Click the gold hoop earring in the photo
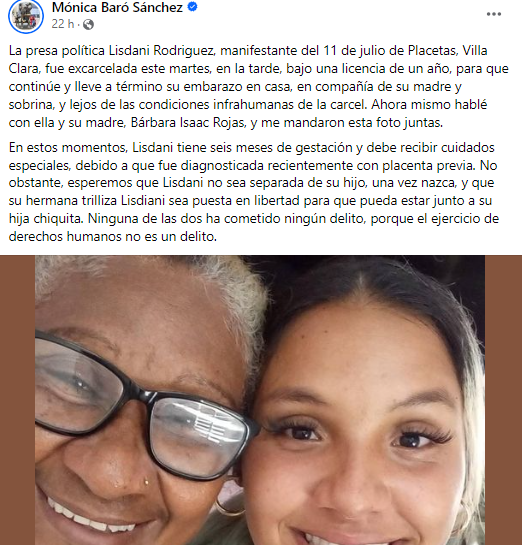The width and height of the screenshot is (522, 545). (x=229, y=506)
